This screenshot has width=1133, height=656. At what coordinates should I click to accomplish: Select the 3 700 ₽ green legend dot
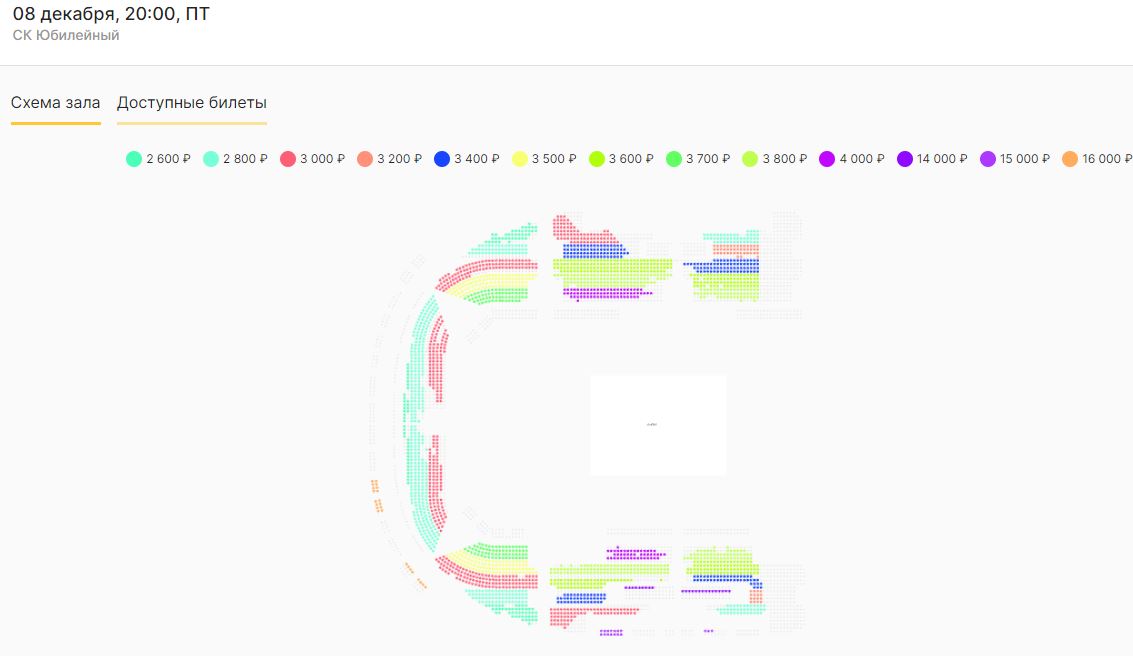click(673, 159)
